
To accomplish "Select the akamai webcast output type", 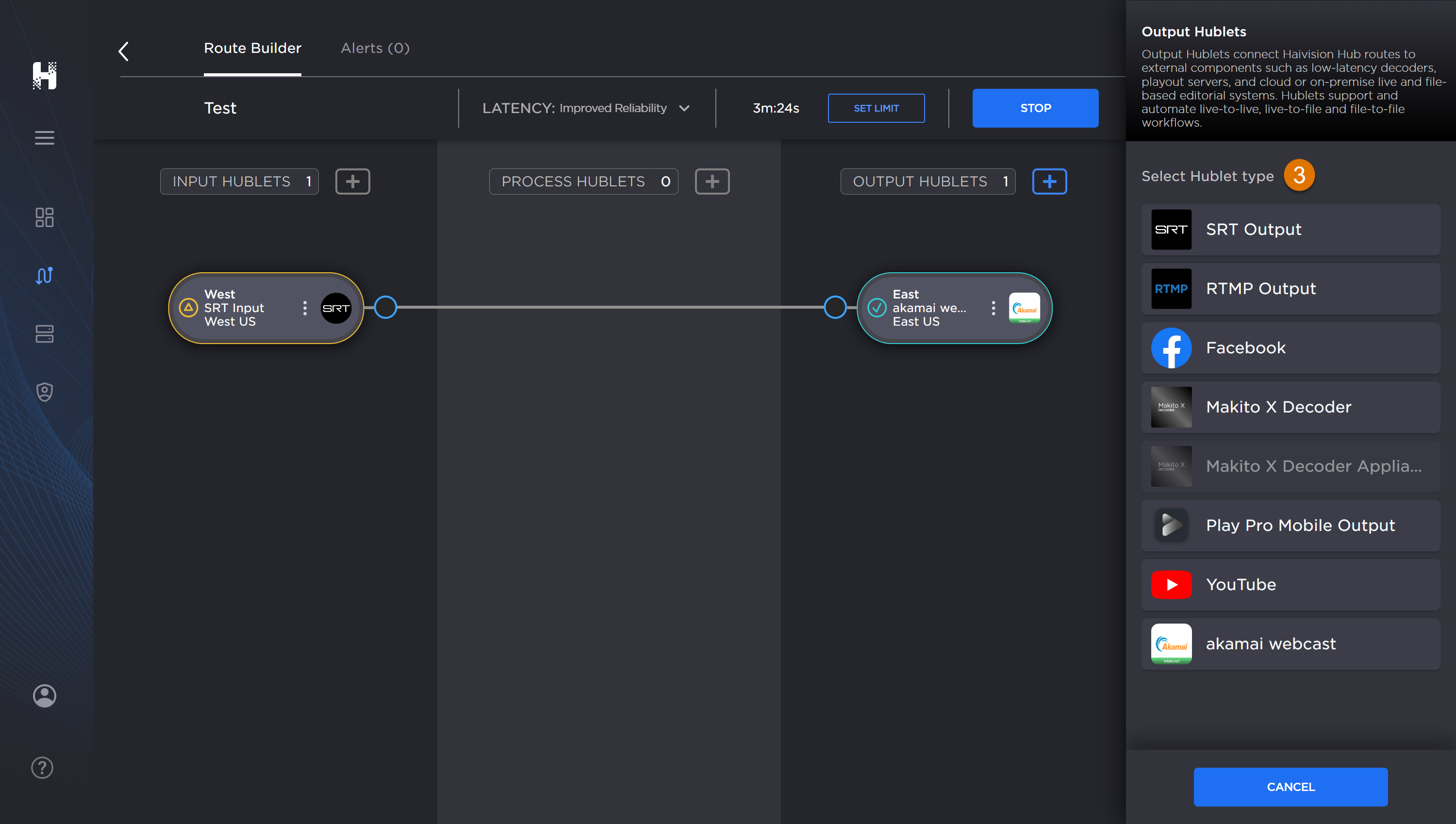I will [x=1290, y=643].
